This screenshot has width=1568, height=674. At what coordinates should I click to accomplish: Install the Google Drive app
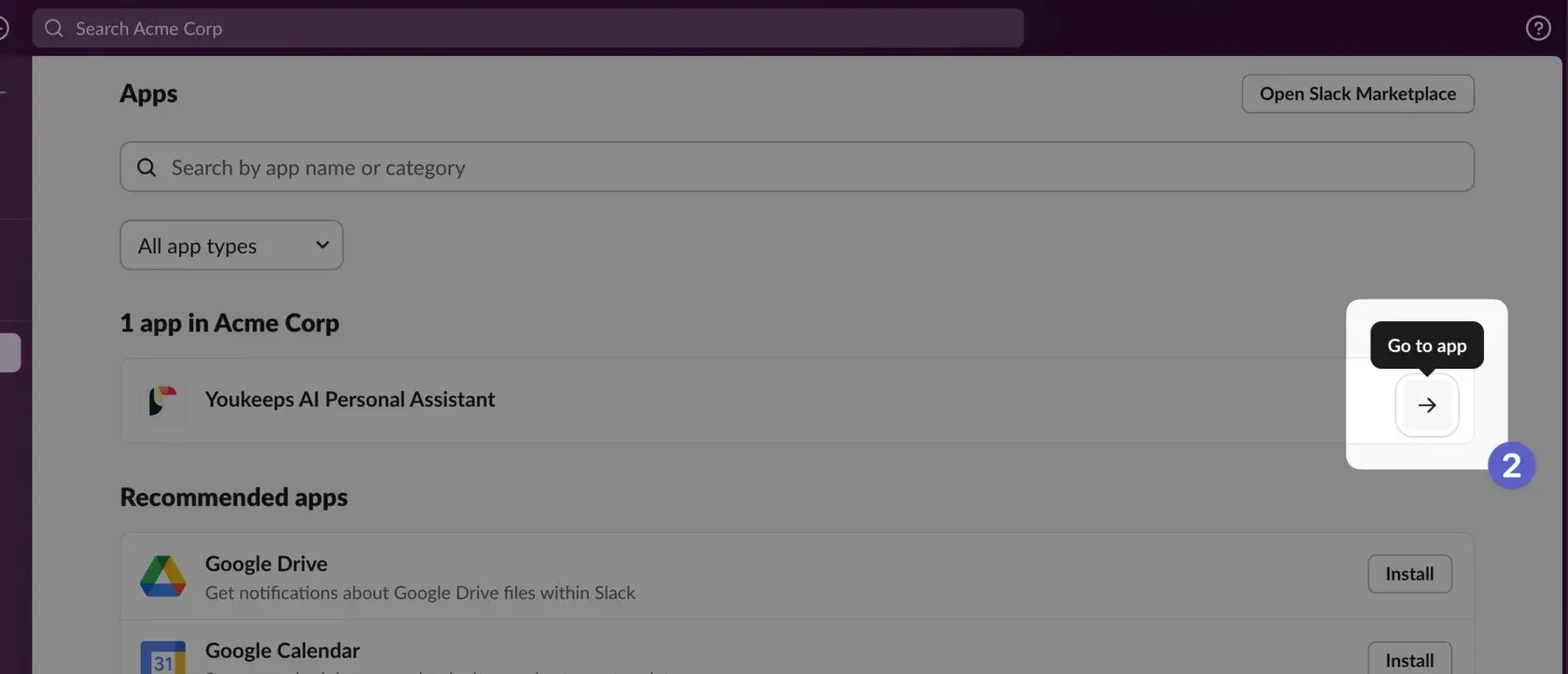pos(1408,574)
